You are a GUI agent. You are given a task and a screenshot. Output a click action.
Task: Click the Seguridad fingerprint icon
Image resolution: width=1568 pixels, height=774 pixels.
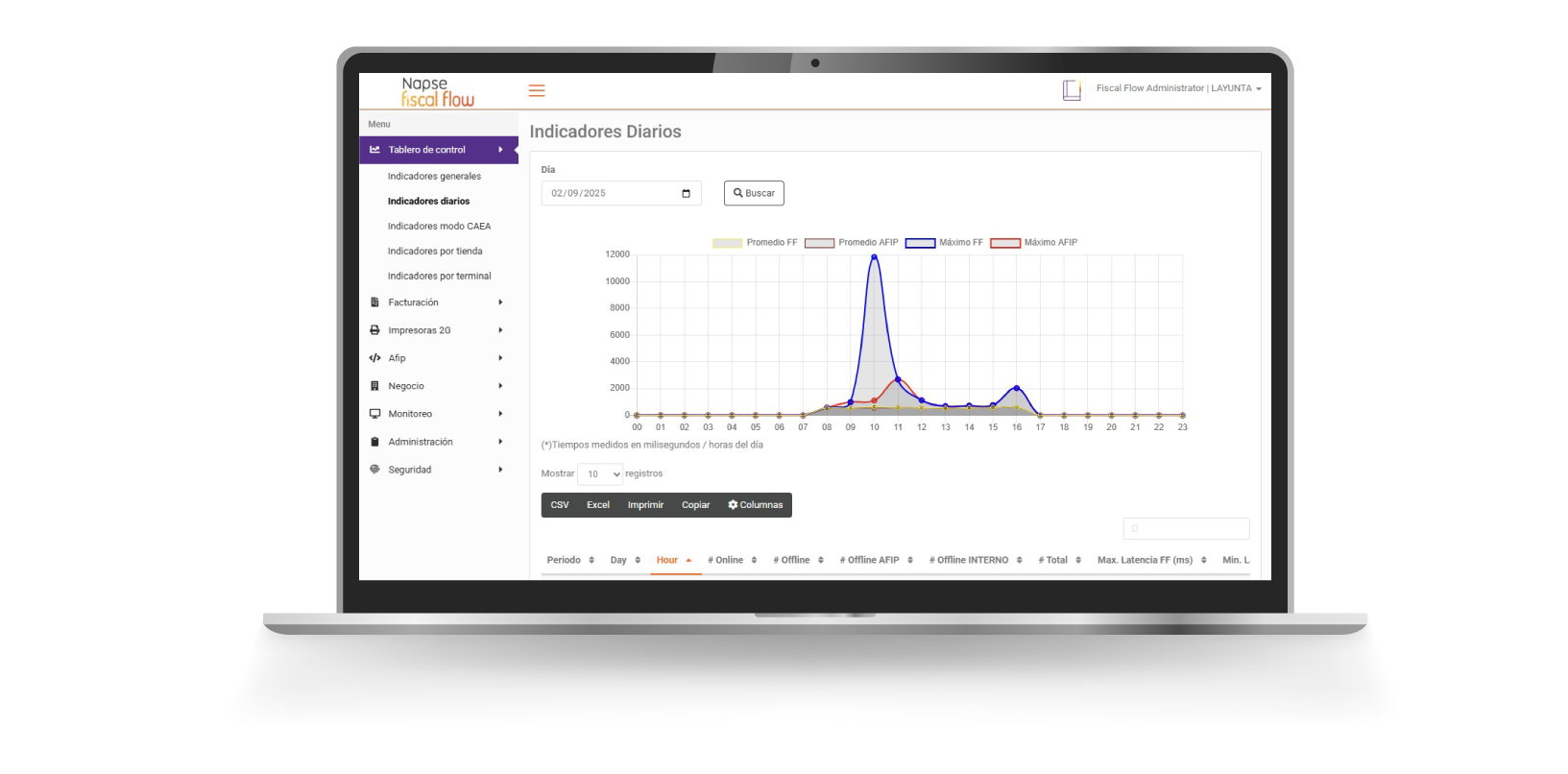tap(374, 470)
